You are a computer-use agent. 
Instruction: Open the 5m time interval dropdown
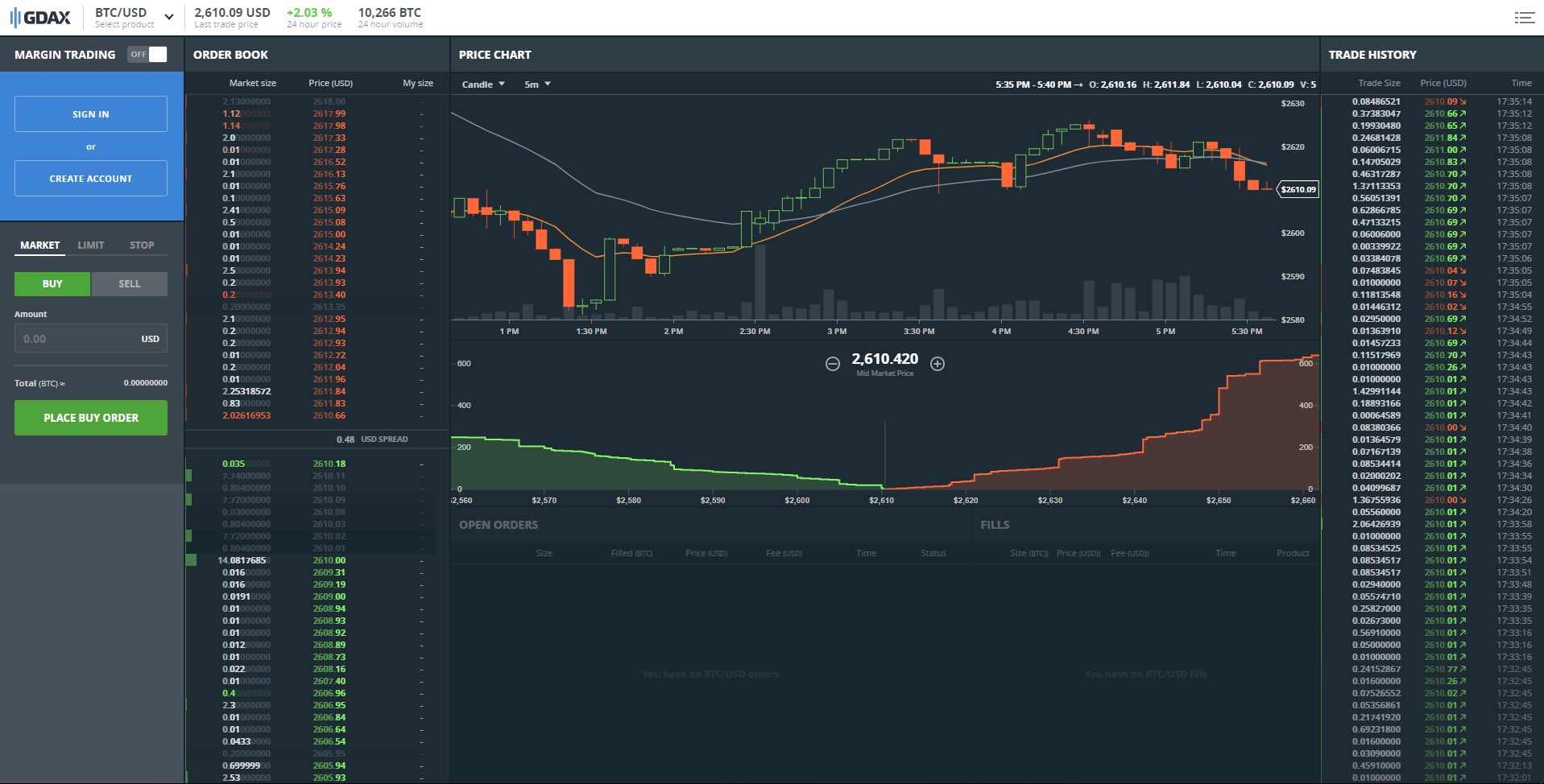(x=536, y=84)
